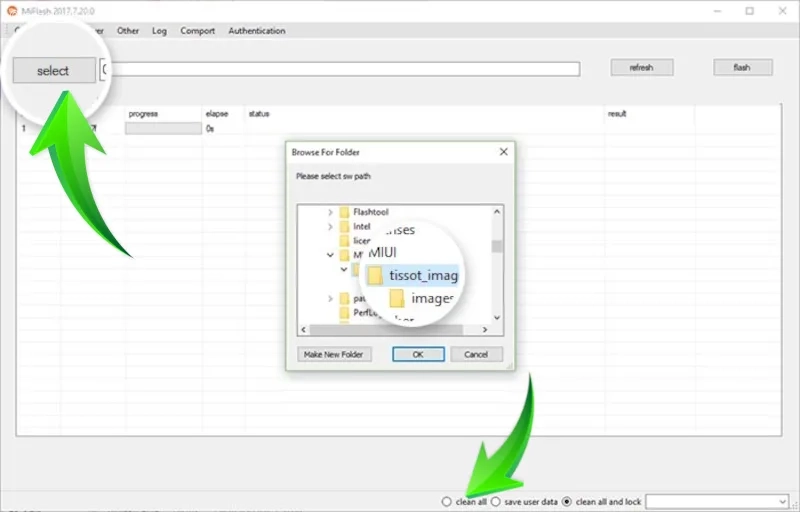Click the result column header
Viewport: 800px width, 512px height.
coord(617,114)
